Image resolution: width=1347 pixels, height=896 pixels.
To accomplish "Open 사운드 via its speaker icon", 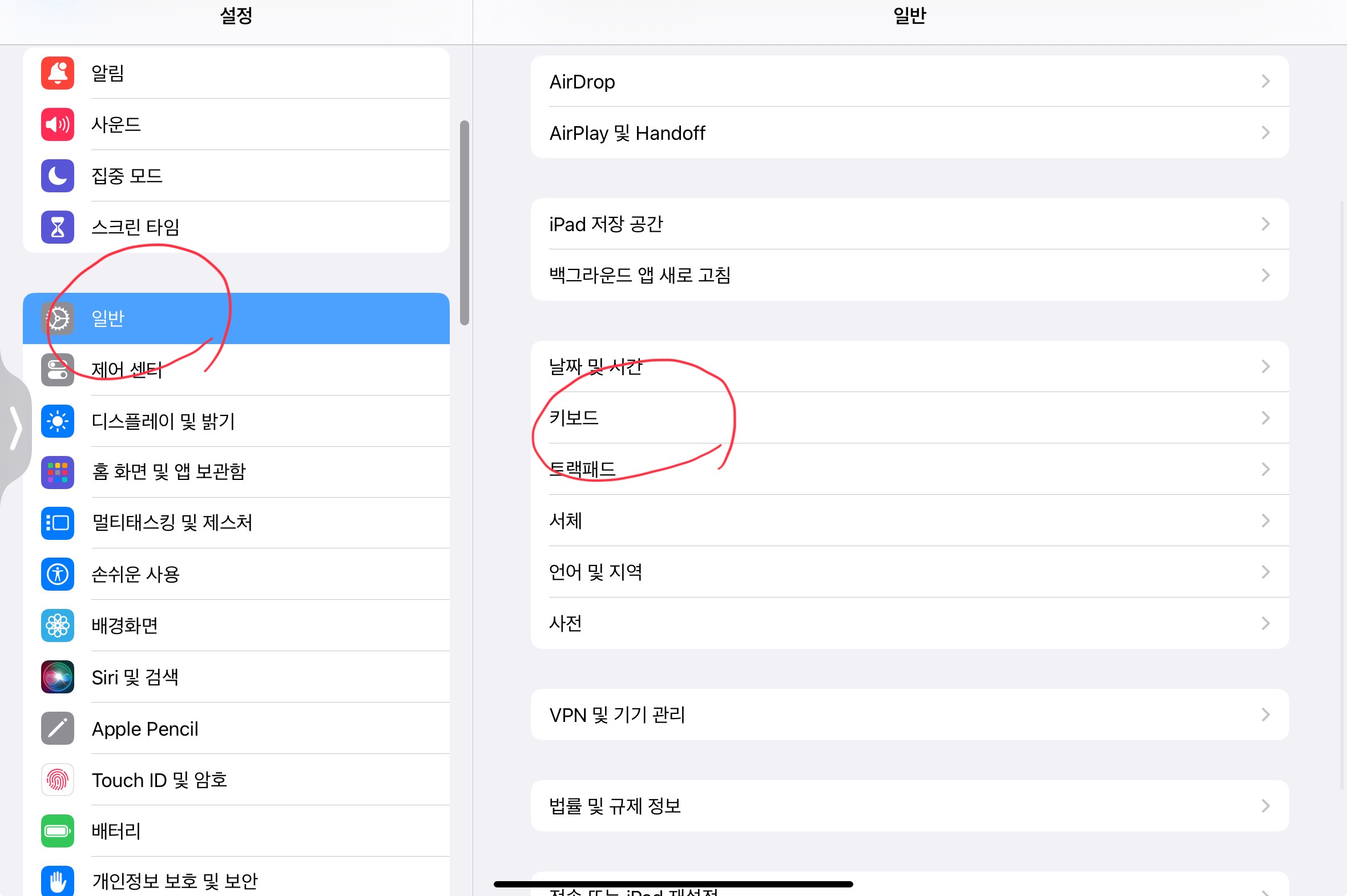I will [x=58, y=124].
